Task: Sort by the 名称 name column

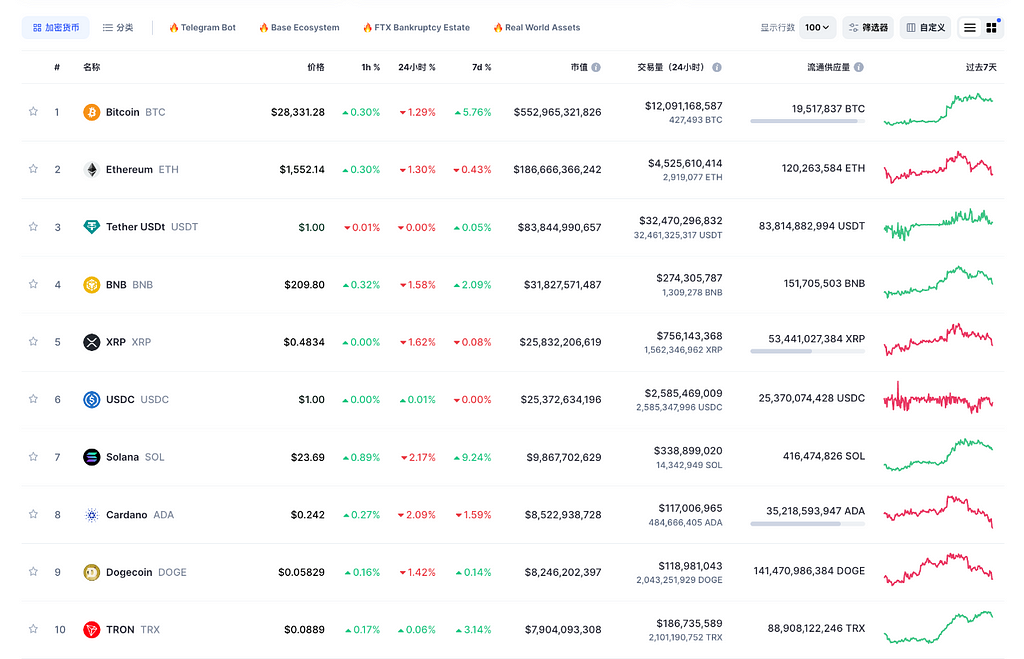Action: (92, 67)
